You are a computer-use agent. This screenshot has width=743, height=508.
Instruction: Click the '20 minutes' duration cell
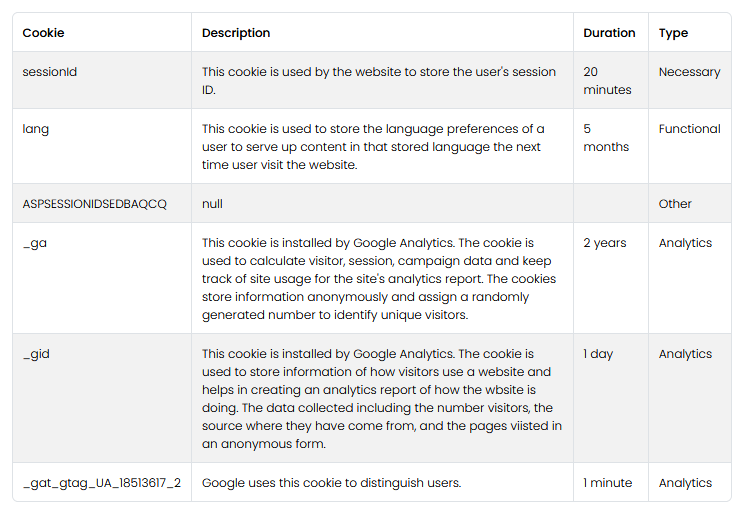coord(607,81)
